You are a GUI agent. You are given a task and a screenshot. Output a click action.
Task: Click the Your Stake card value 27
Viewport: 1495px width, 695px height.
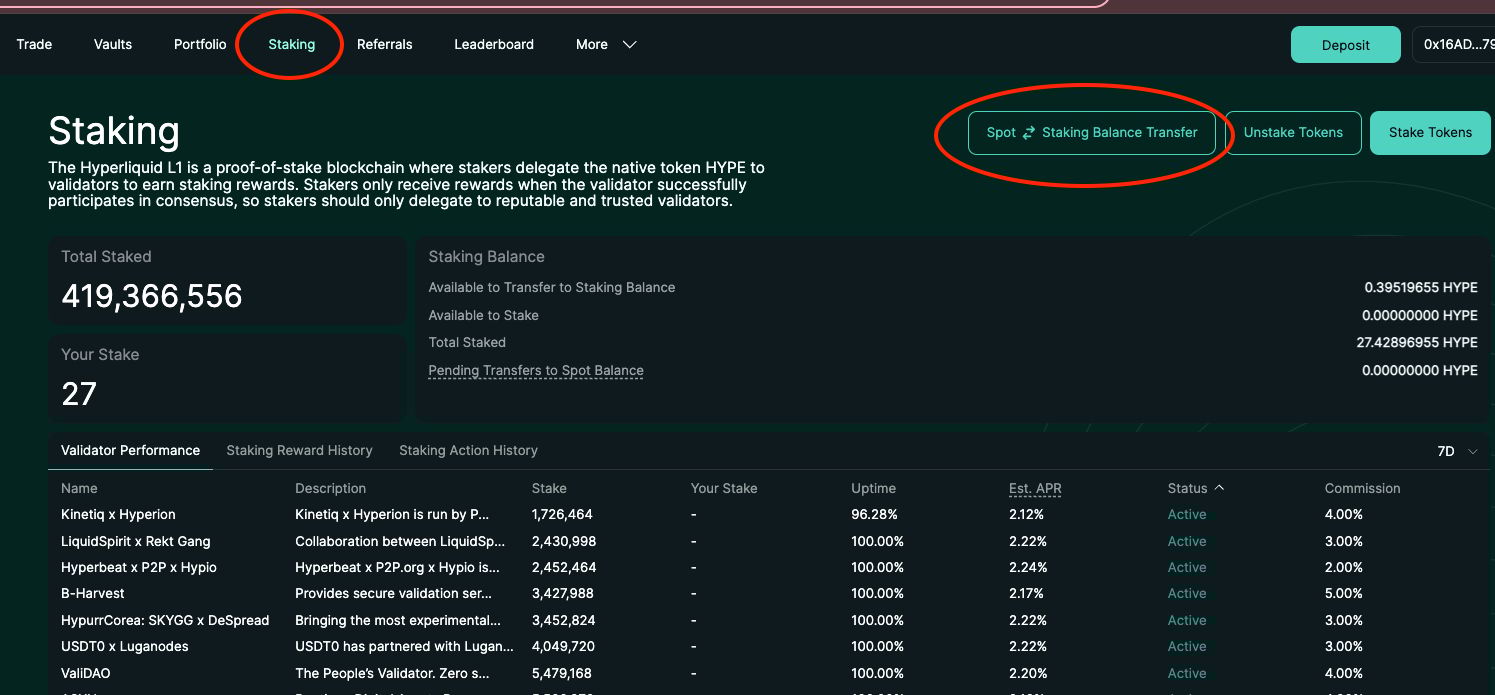[x=79, y=394]
